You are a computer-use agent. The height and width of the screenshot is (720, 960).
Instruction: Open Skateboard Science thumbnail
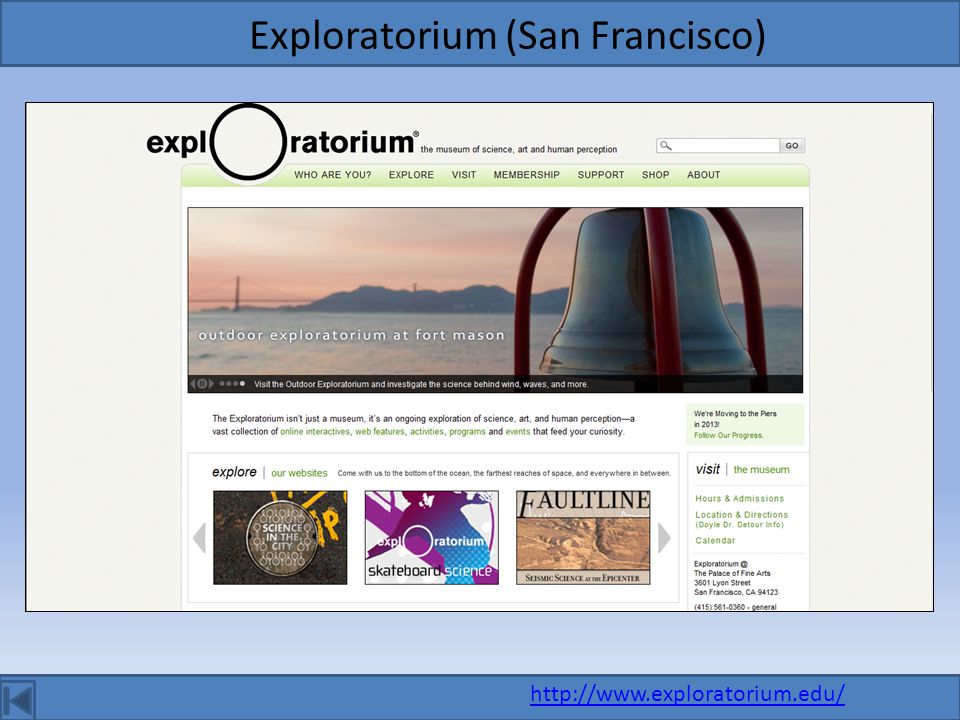click(432, 538)
